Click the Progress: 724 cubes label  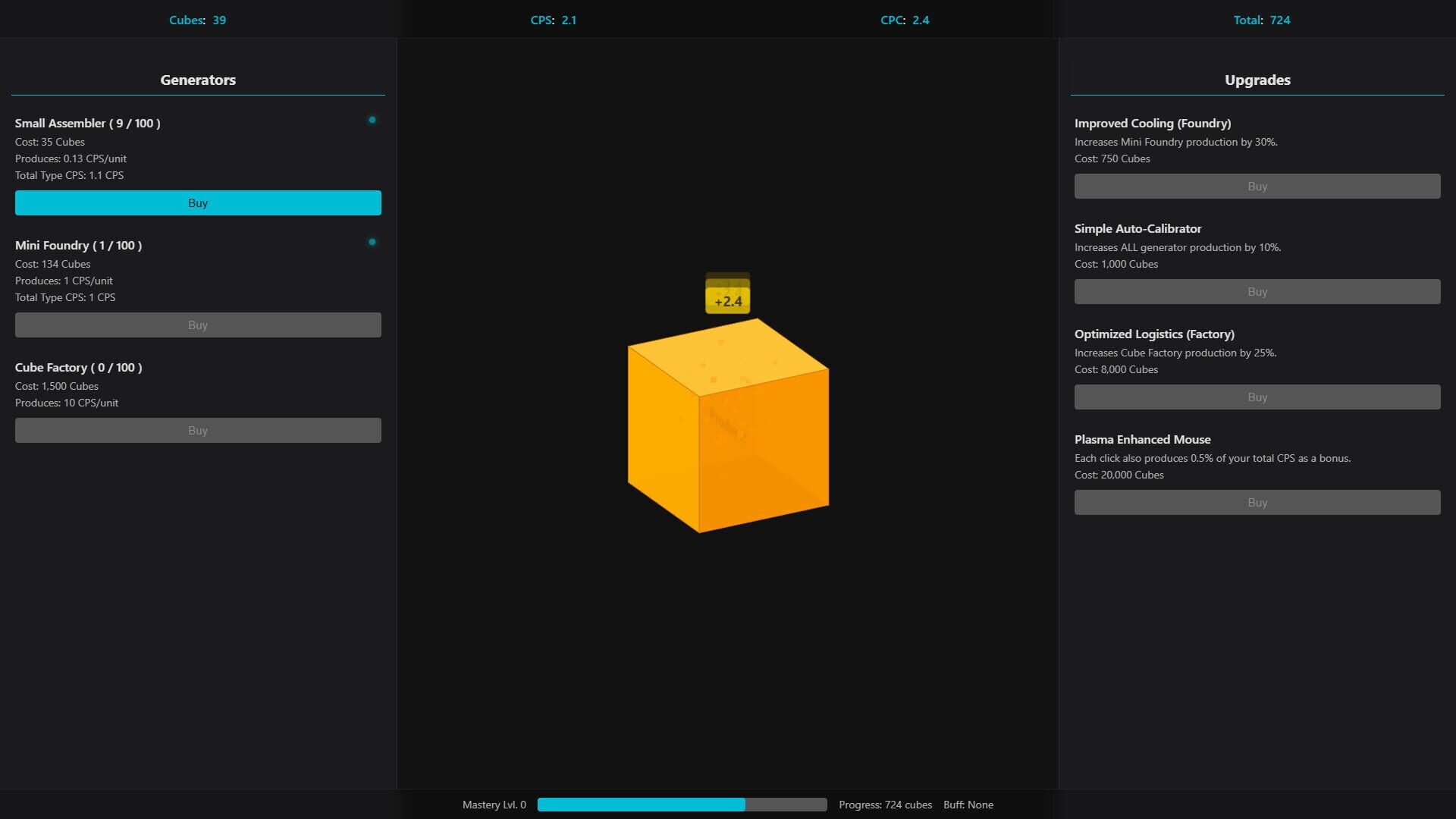(885, 805)
